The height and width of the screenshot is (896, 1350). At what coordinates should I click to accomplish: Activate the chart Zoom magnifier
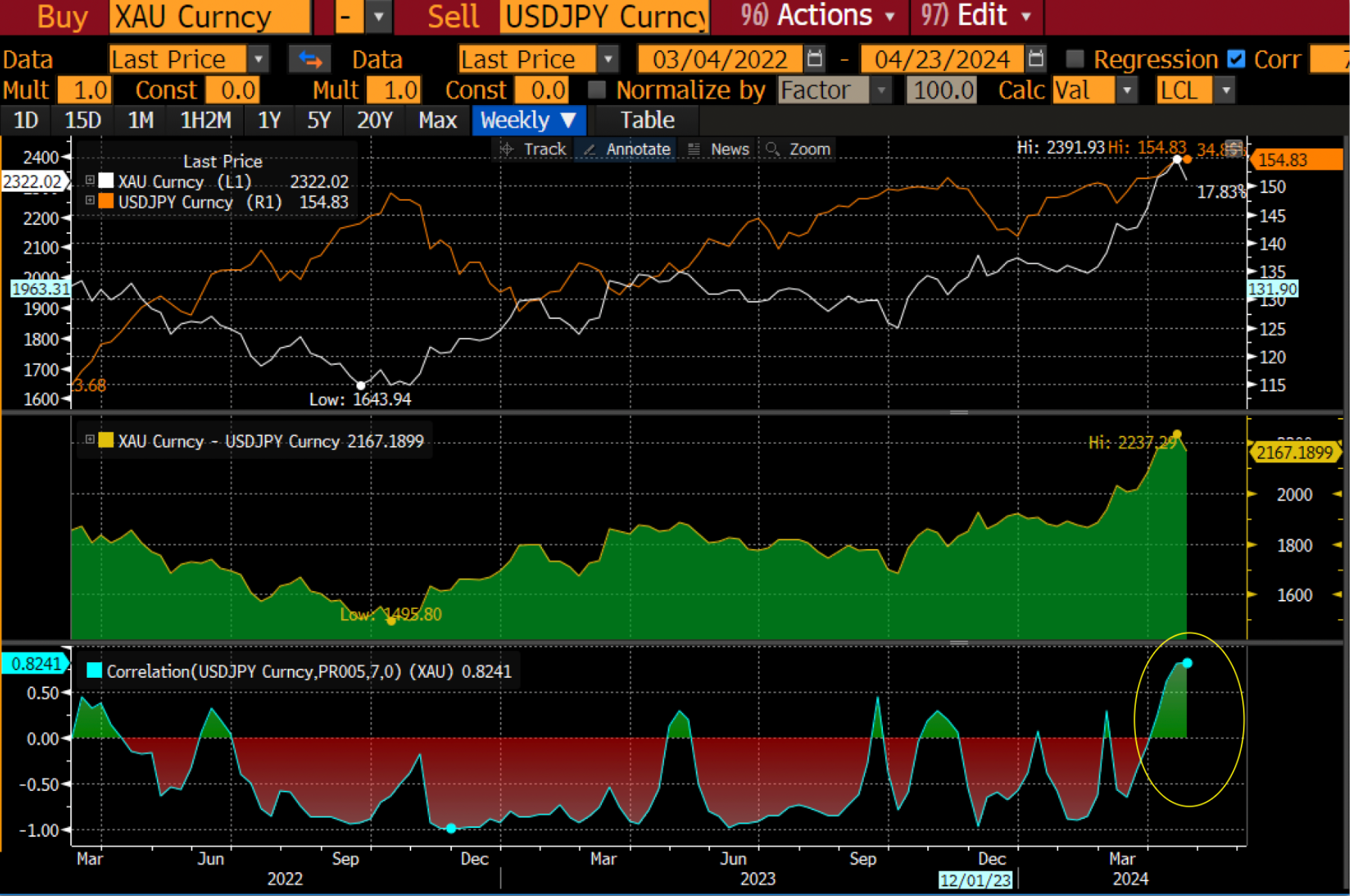798,149
